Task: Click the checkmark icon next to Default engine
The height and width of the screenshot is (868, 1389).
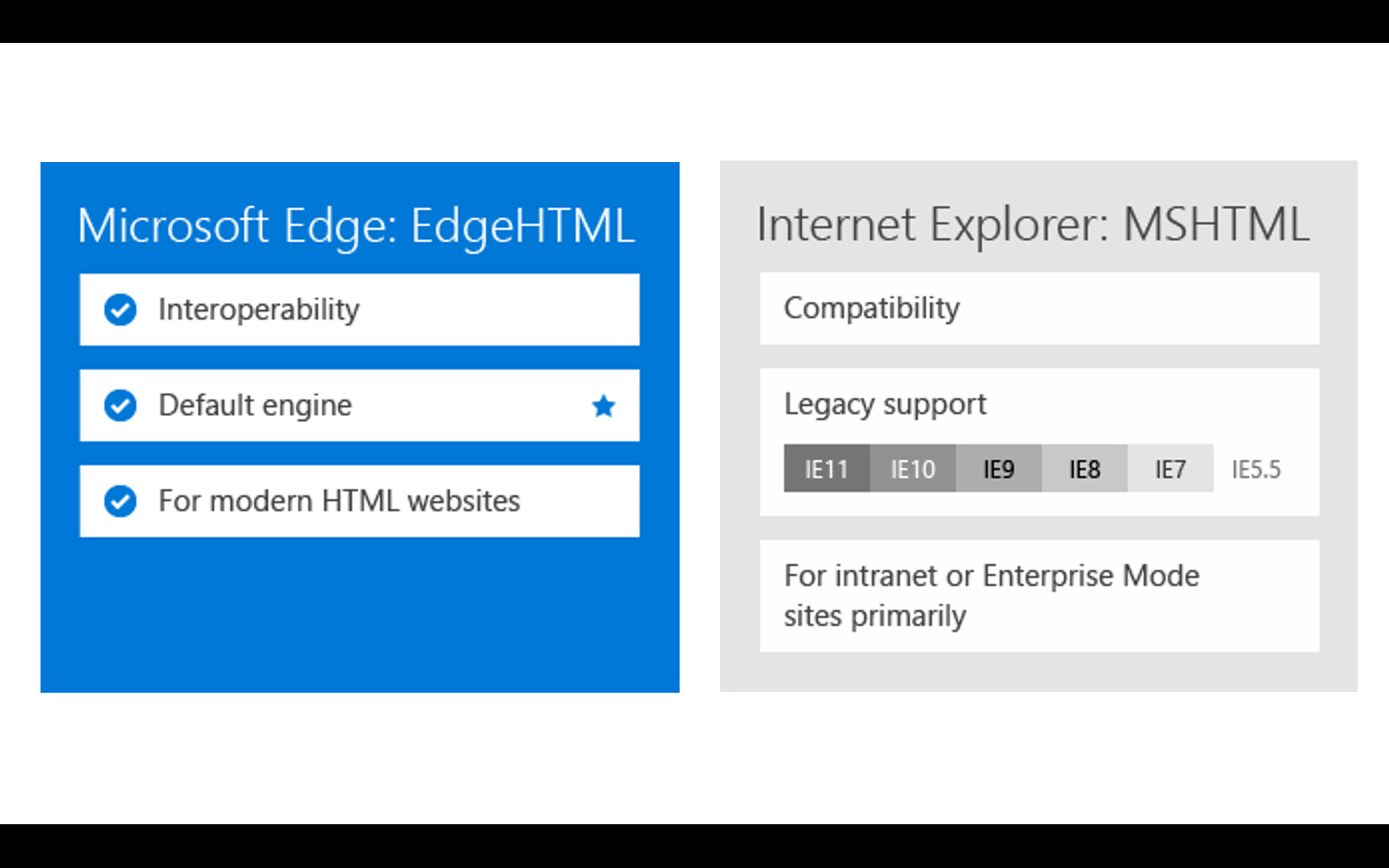Action: (120, 406)
